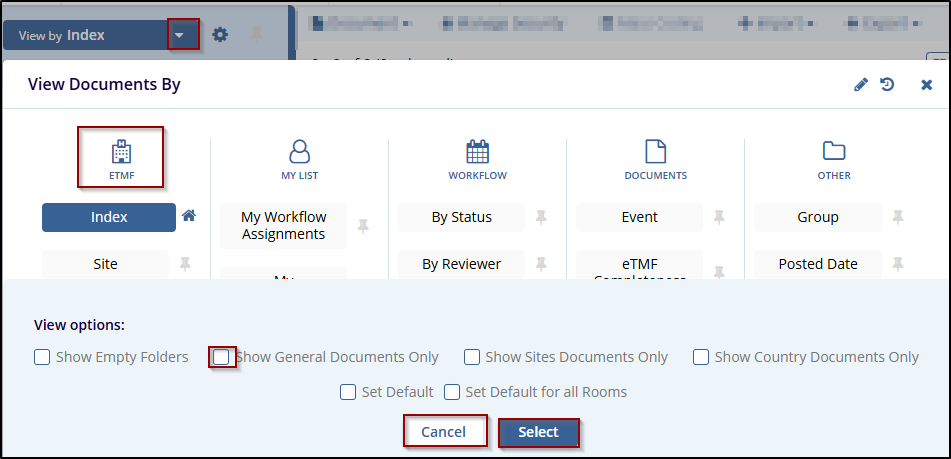Click the home icon beside Index
This screenshot has height=459, width=951.
click(189, 216)
